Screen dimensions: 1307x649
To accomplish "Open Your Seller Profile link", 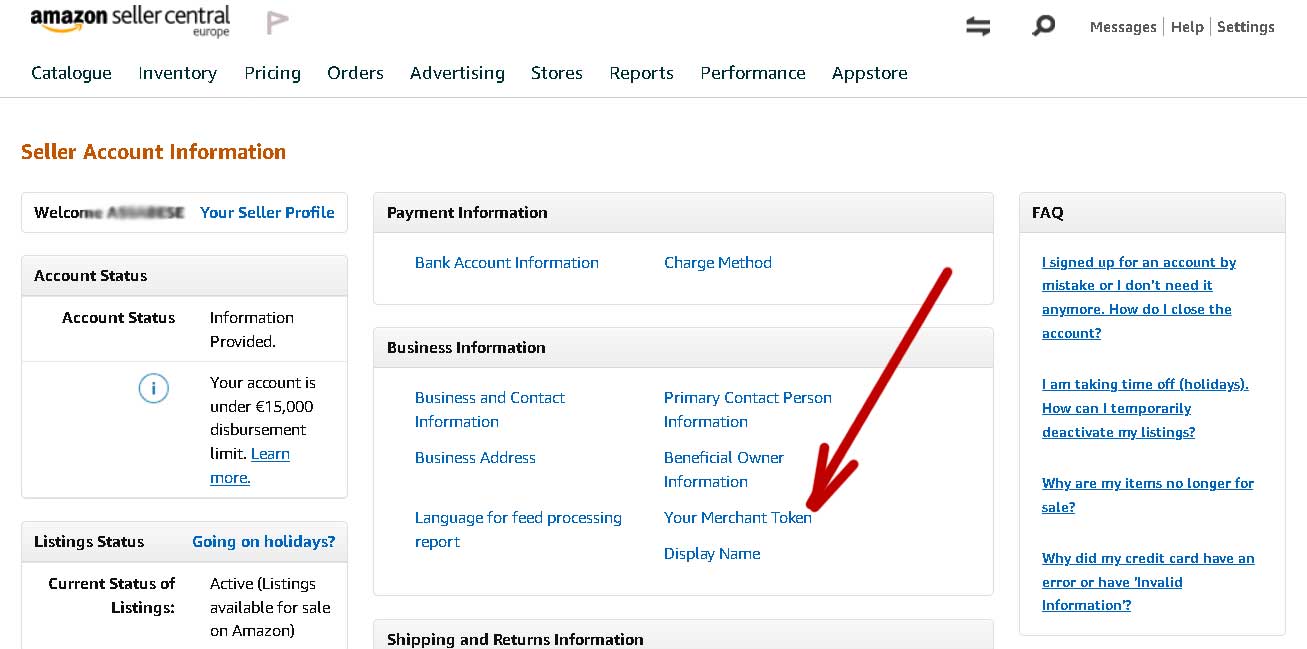I will [267, 212].
